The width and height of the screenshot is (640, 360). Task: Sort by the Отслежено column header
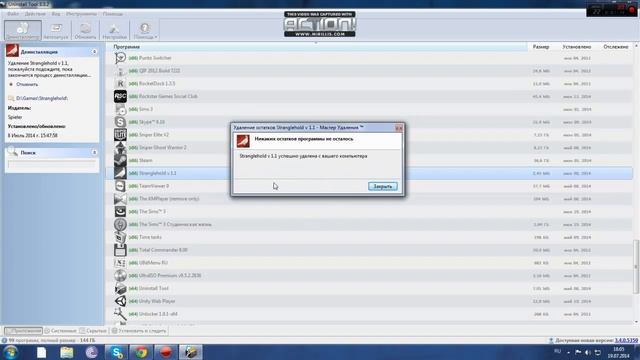pyautogui.click(x=616, y=47)
